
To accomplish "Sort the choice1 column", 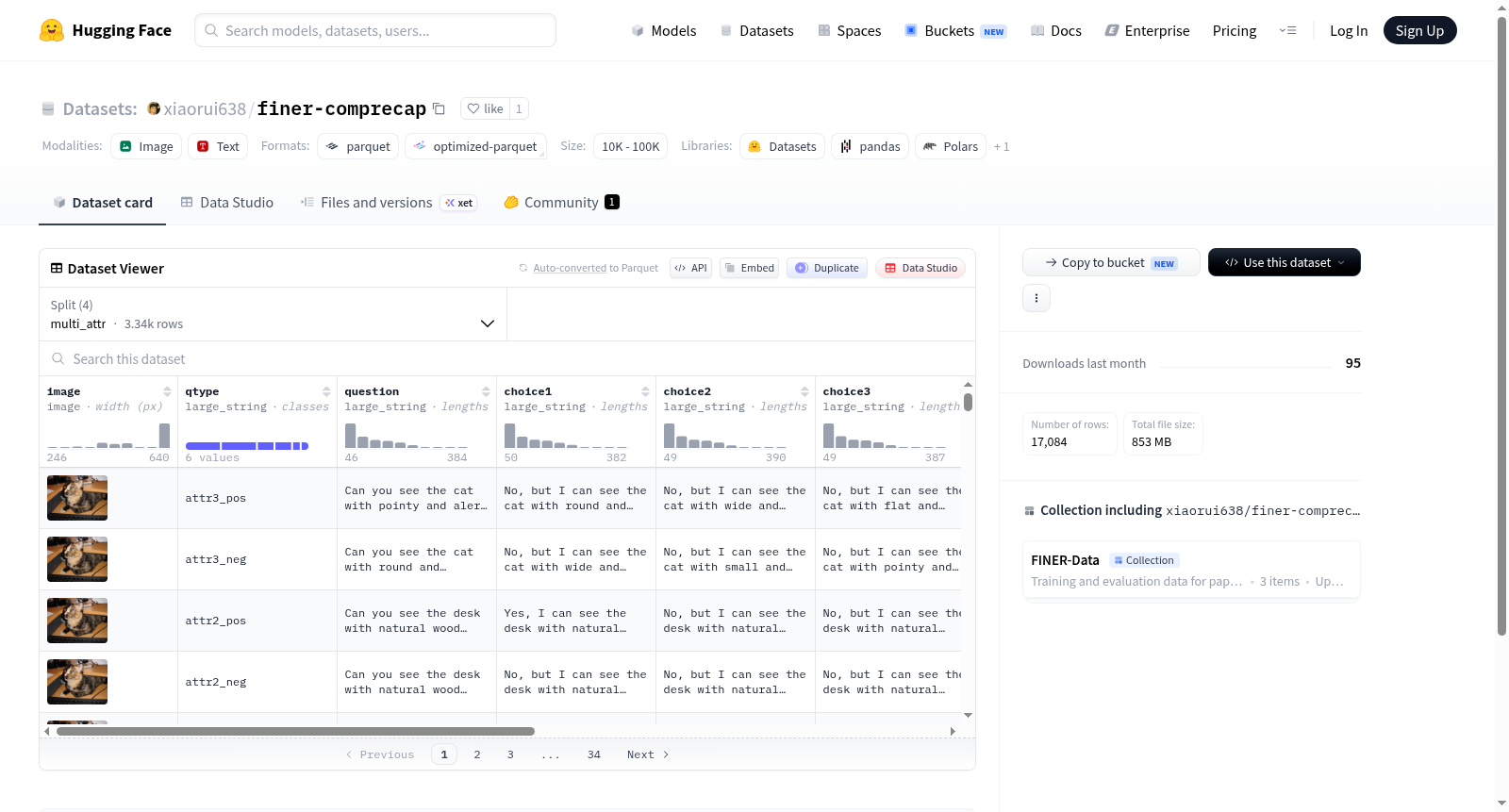I will pos(645,391).
